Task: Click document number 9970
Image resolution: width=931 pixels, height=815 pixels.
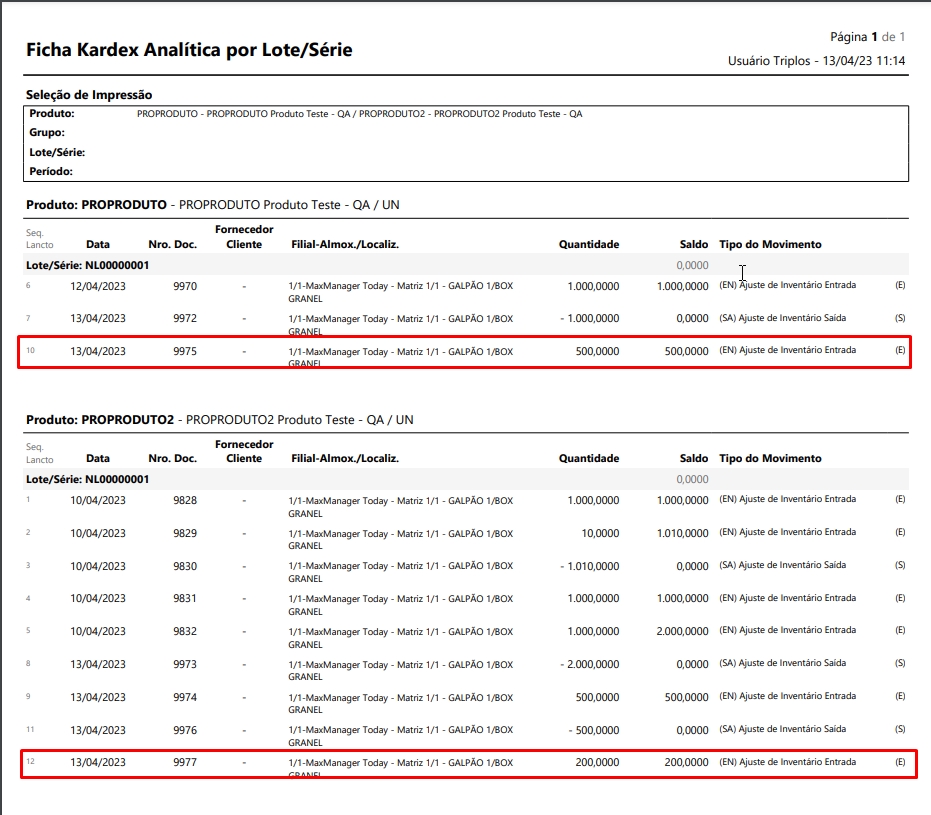Action: (x=185, y=286)
